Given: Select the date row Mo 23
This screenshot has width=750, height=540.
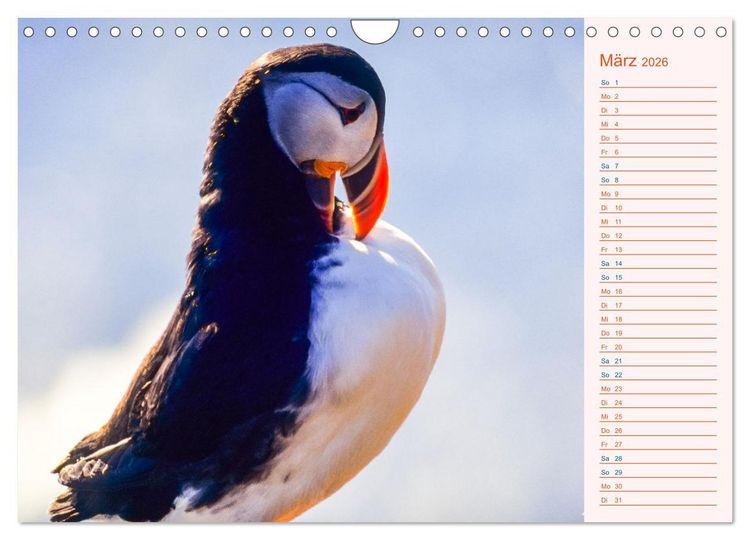Looking at the screenshot, I should pos(658,388).
